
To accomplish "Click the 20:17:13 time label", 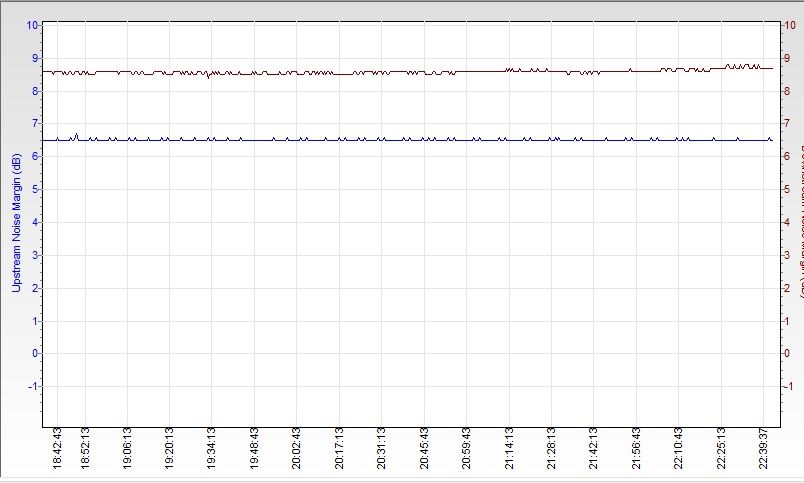I will coord(339,448).
